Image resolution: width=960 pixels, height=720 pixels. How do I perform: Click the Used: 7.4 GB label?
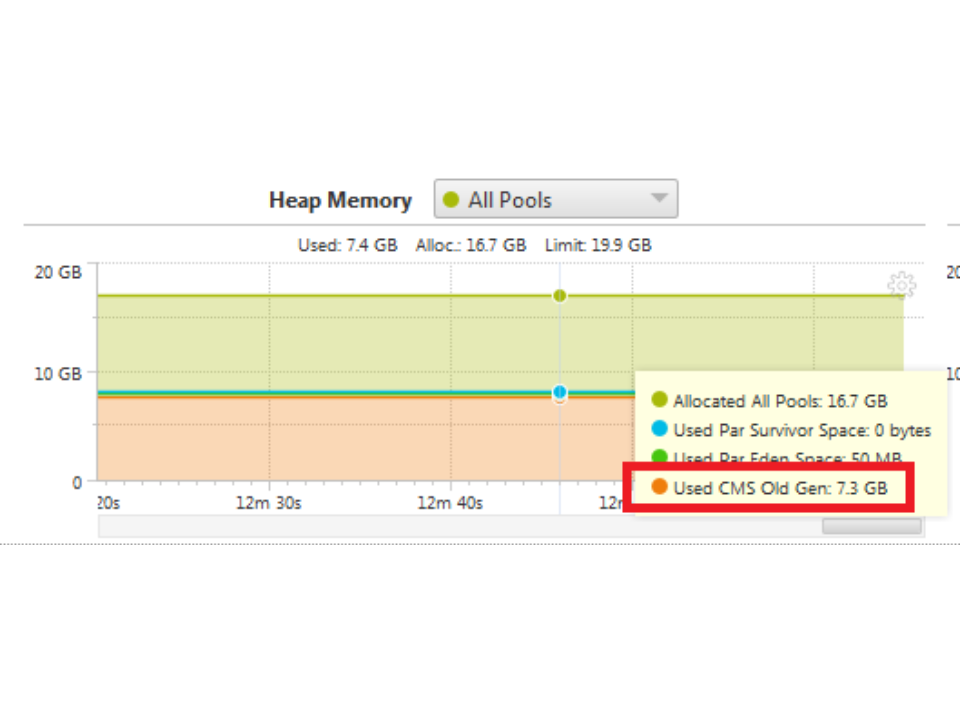[347, 244]
